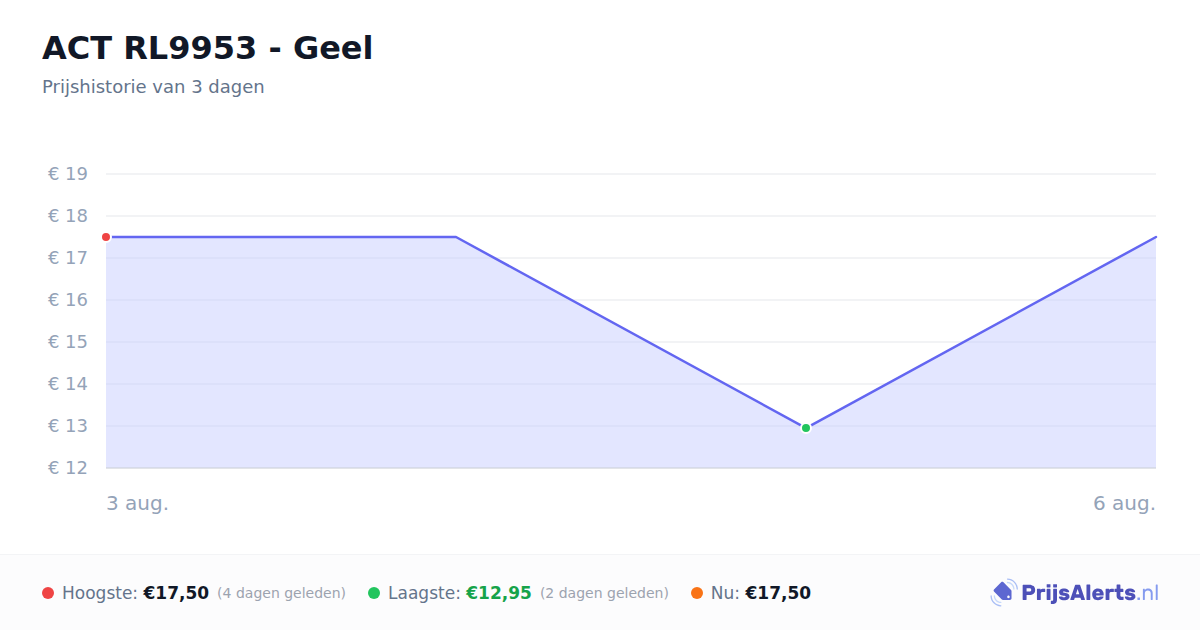1200x630 pixels.
Task: Click the PrijsAlerts tag logo icon
Action: point(1003,593)
